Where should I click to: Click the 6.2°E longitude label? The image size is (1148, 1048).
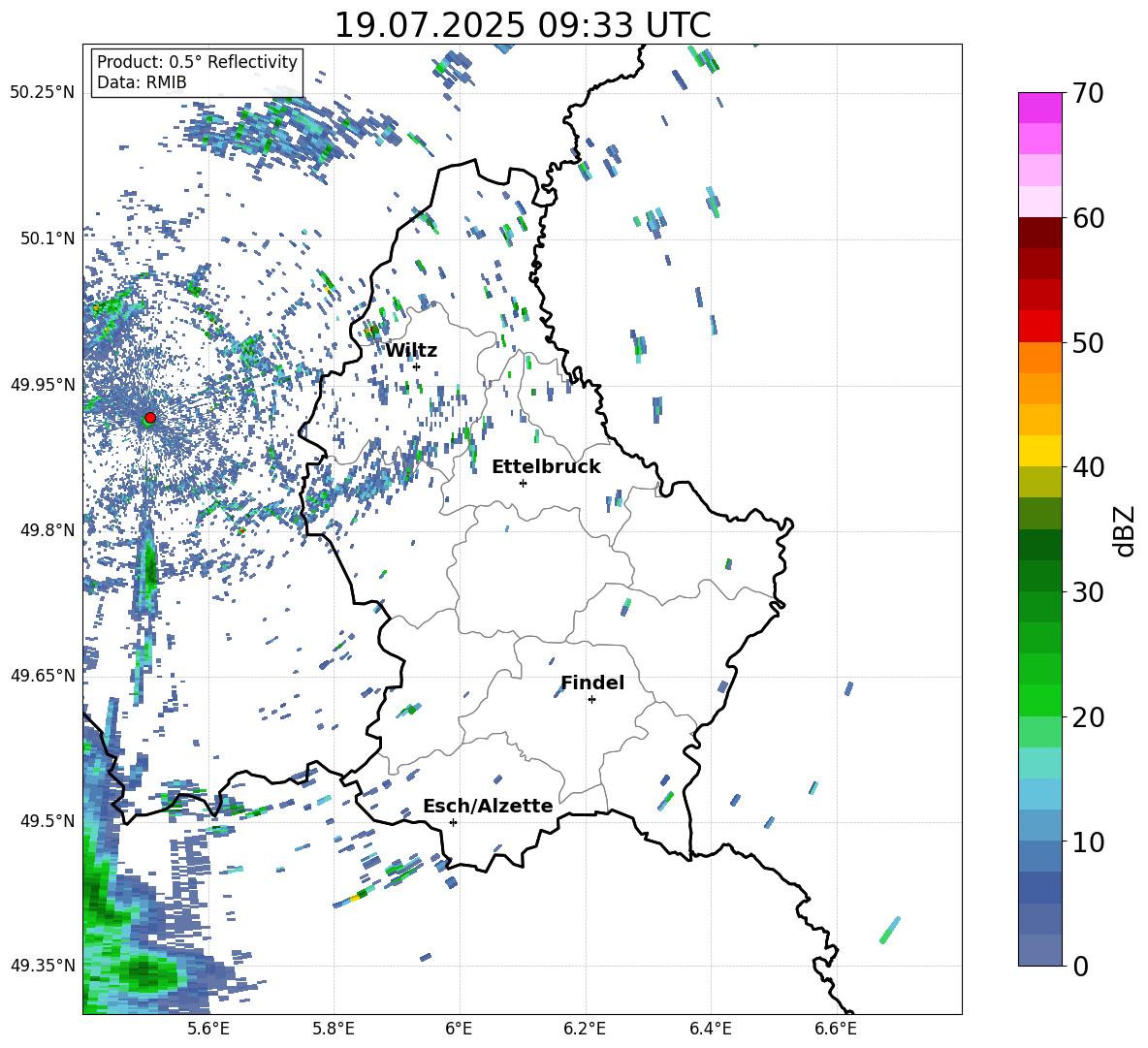pyautogui.click(x=585, y=1029)
